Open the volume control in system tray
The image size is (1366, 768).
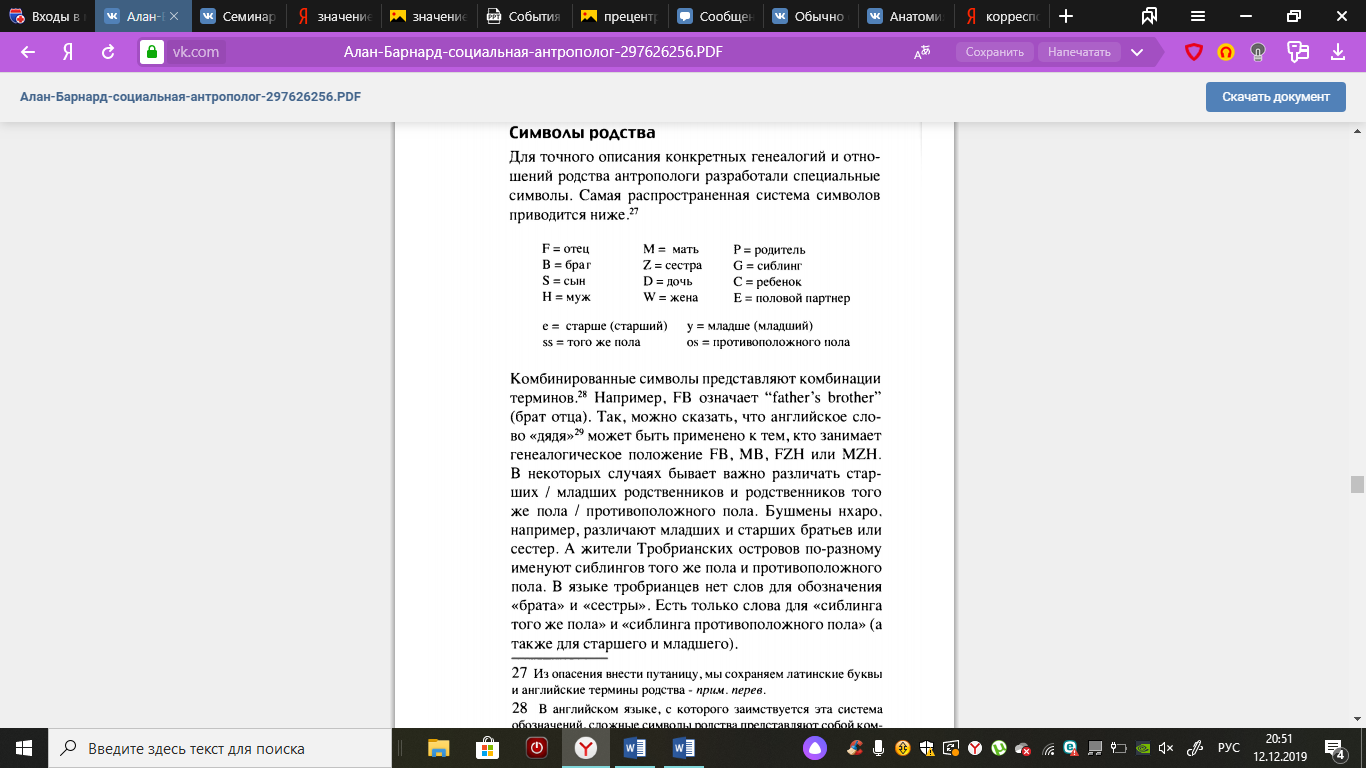(1165, 748)
